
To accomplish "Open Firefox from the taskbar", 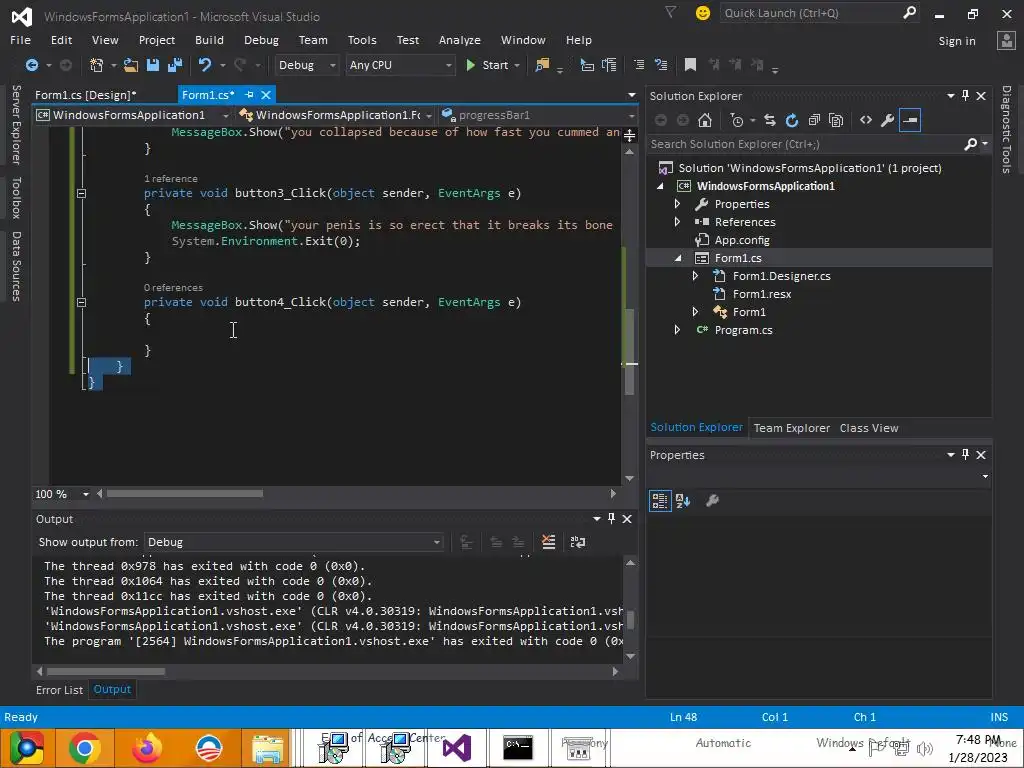I will pos(146,748).
